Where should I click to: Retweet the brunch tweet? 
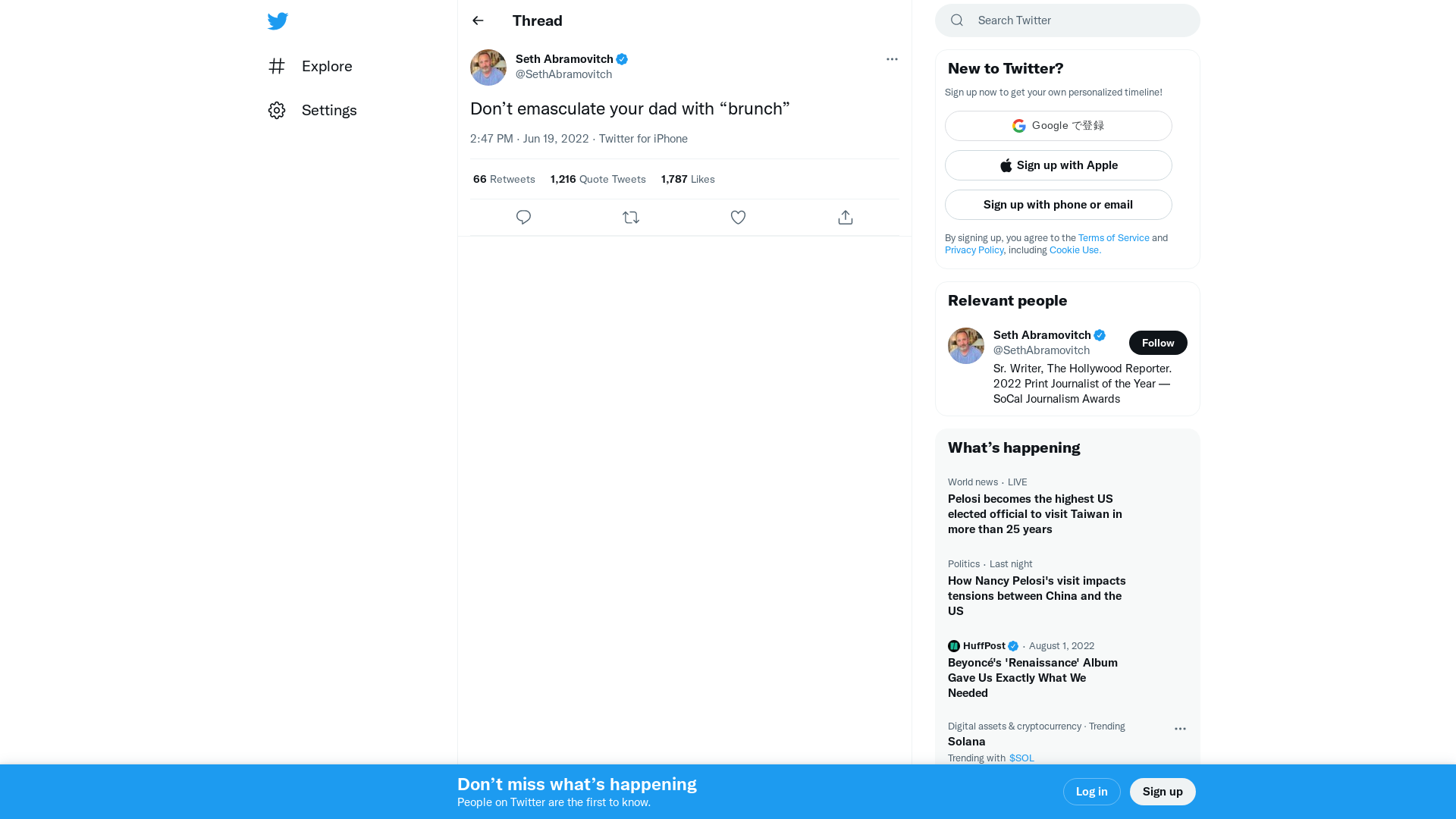(630, 217)
